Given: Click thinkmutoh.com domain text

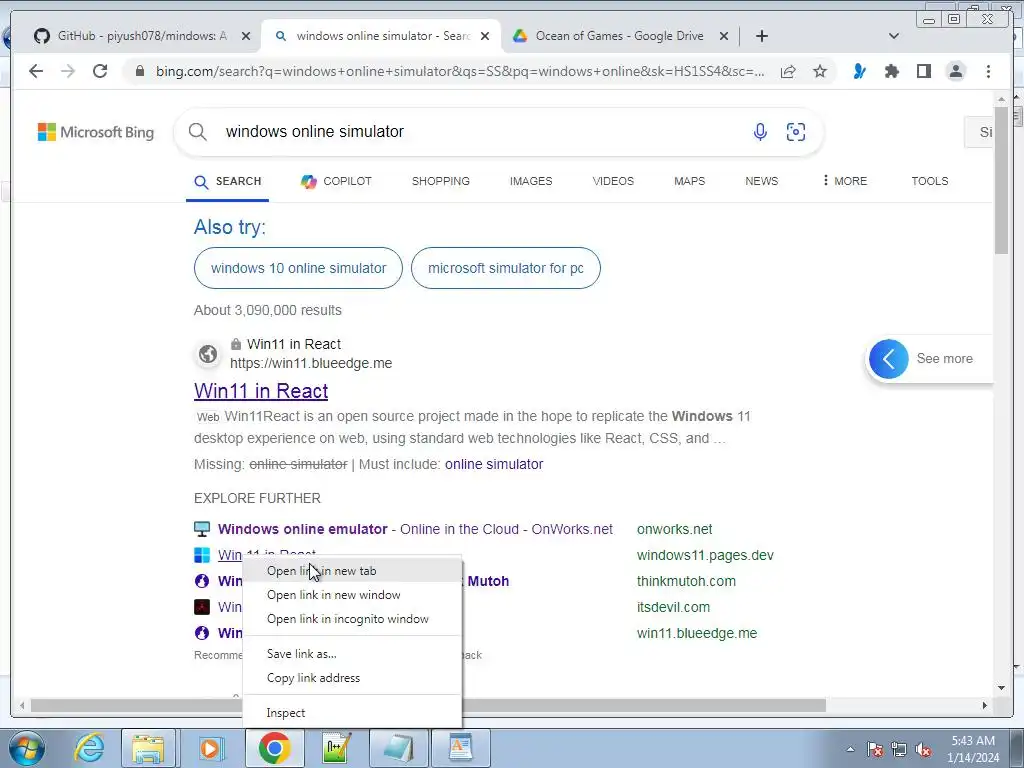Looking at the screenshot, I should tap(686, 581).
